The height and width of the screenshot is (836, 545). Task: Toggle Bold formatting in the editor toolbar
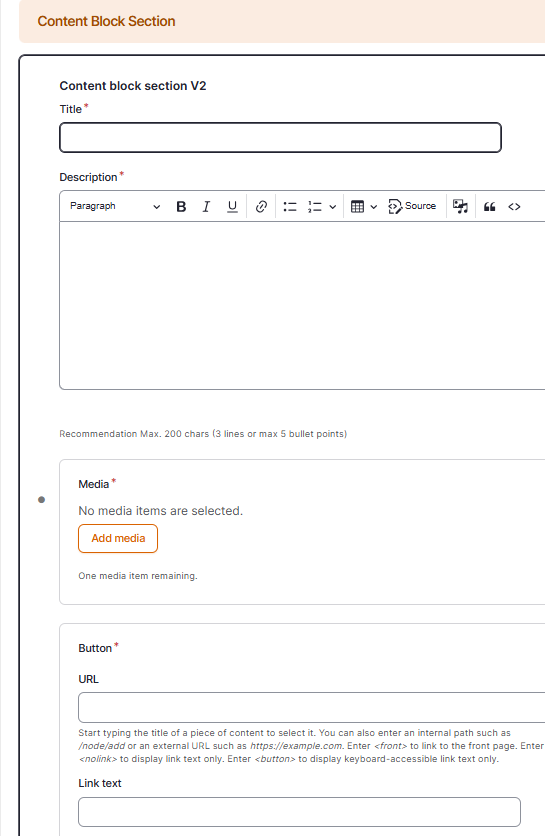pyautogui.click(x=181, y=206)
